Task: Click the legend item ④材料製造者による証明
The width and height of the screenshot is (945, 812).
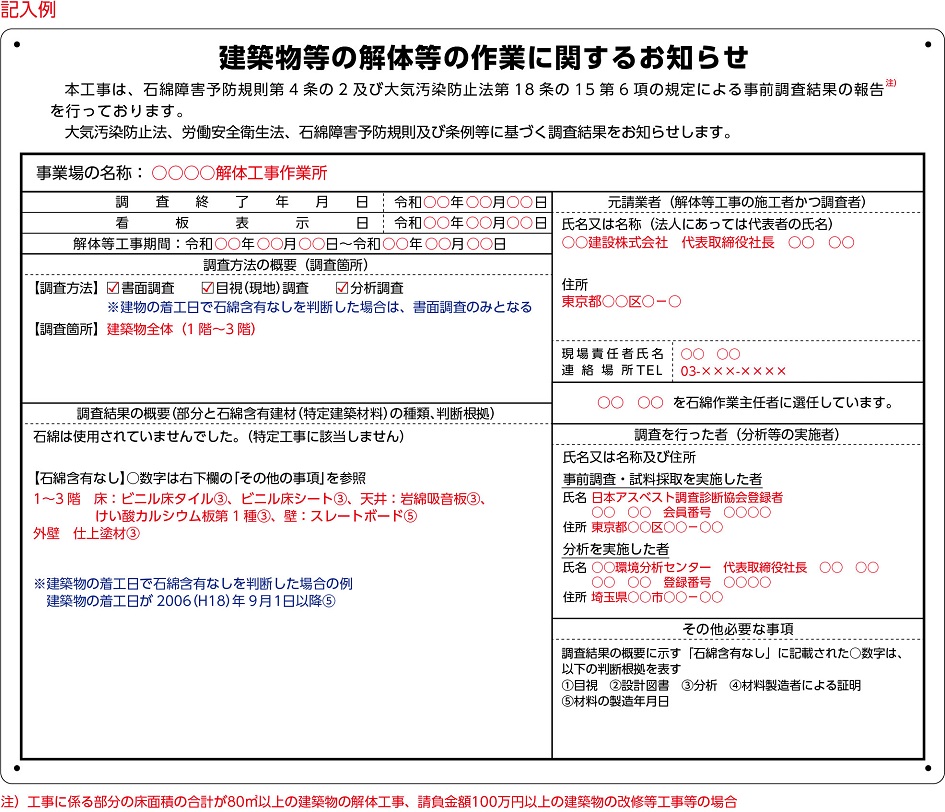Action: (x=795, y=685)
